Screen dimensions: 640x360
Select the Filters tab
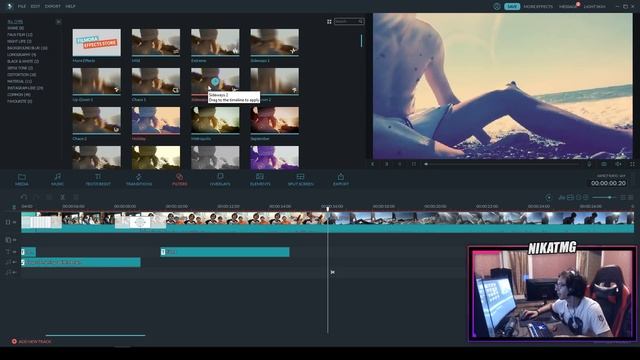click(x=180, y=180)
